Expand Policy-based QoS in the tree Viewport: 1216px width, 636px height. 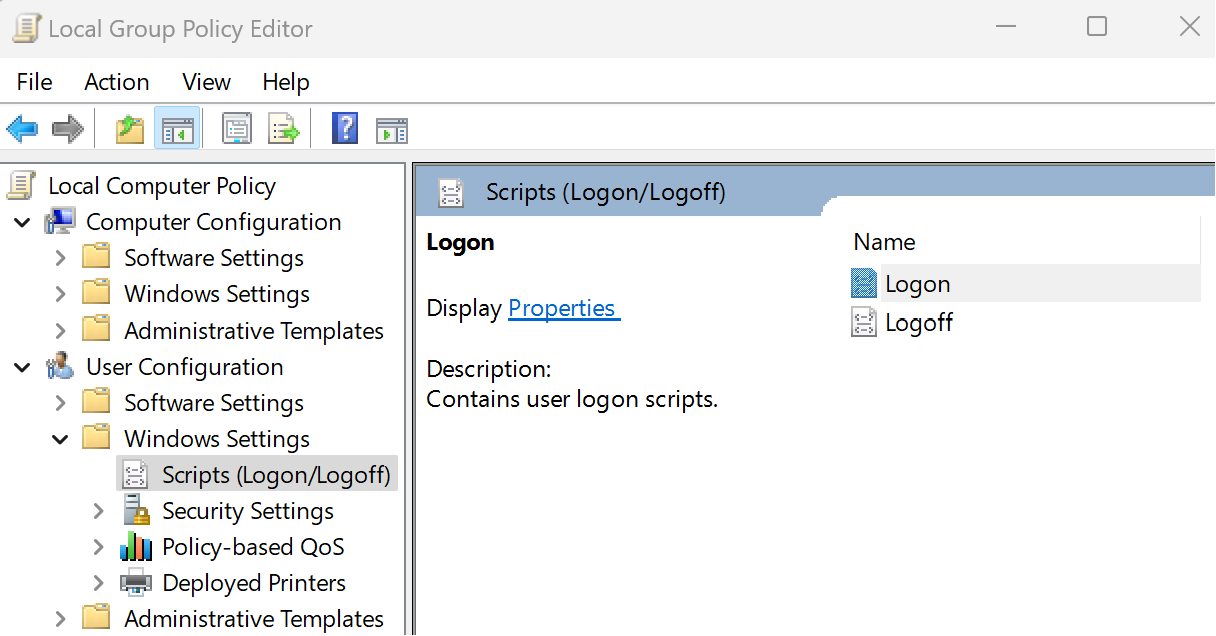[x=98, y=547]
